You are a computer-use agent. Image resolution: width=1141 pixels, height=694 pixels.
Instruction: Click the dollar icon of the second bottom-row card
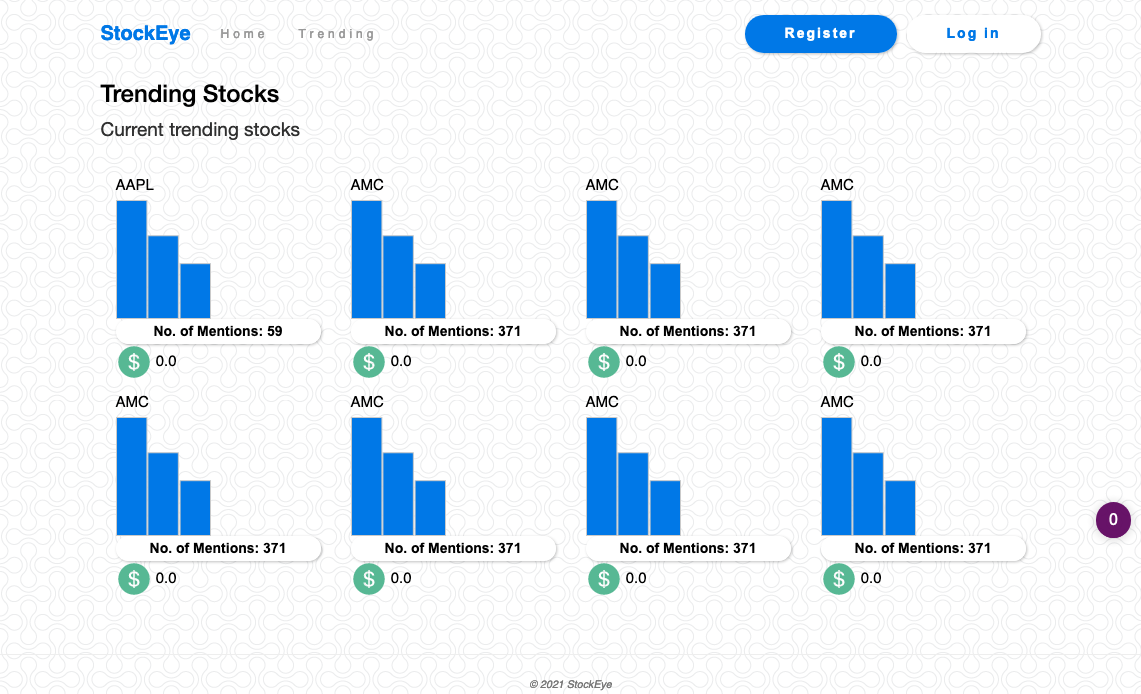pyautogui.click(x=369, y=579)
